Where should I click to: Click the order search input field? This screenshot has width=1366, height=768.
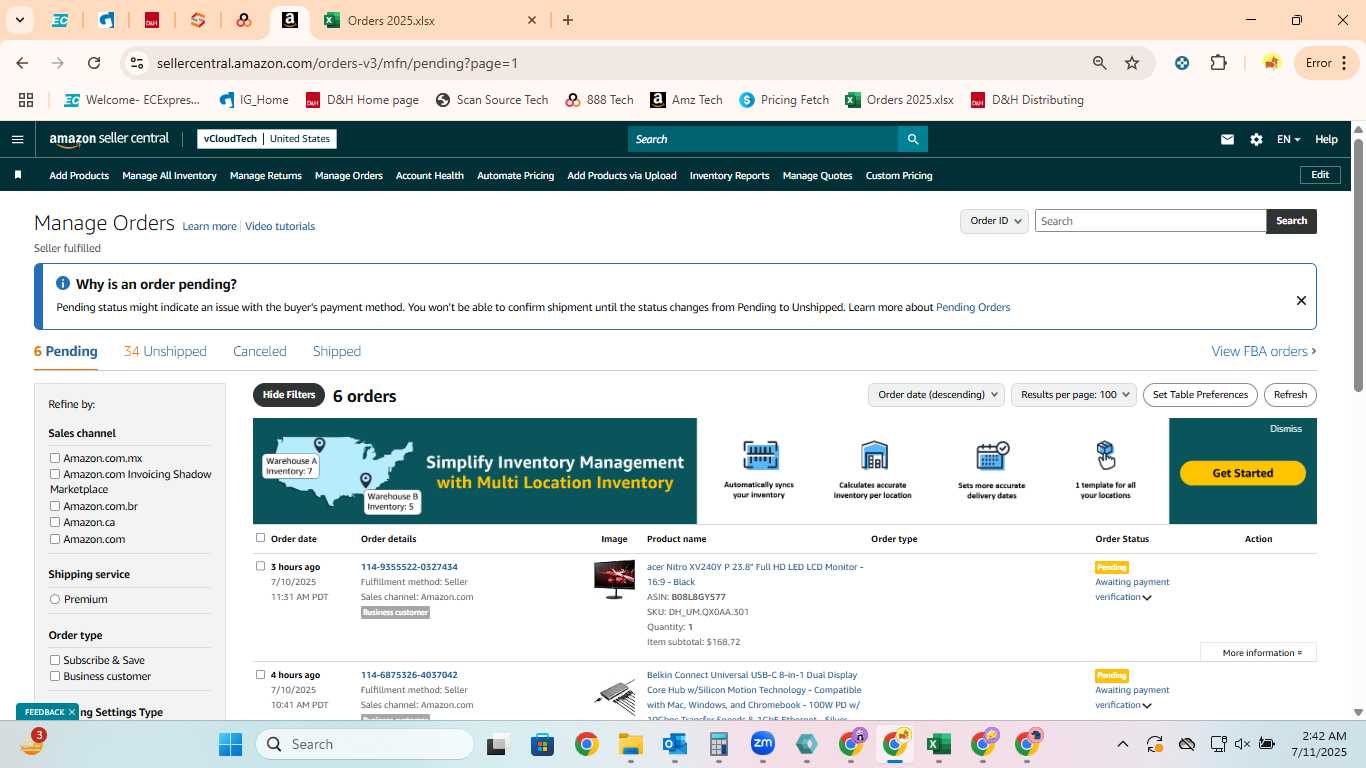click(x=1150, y=221)
